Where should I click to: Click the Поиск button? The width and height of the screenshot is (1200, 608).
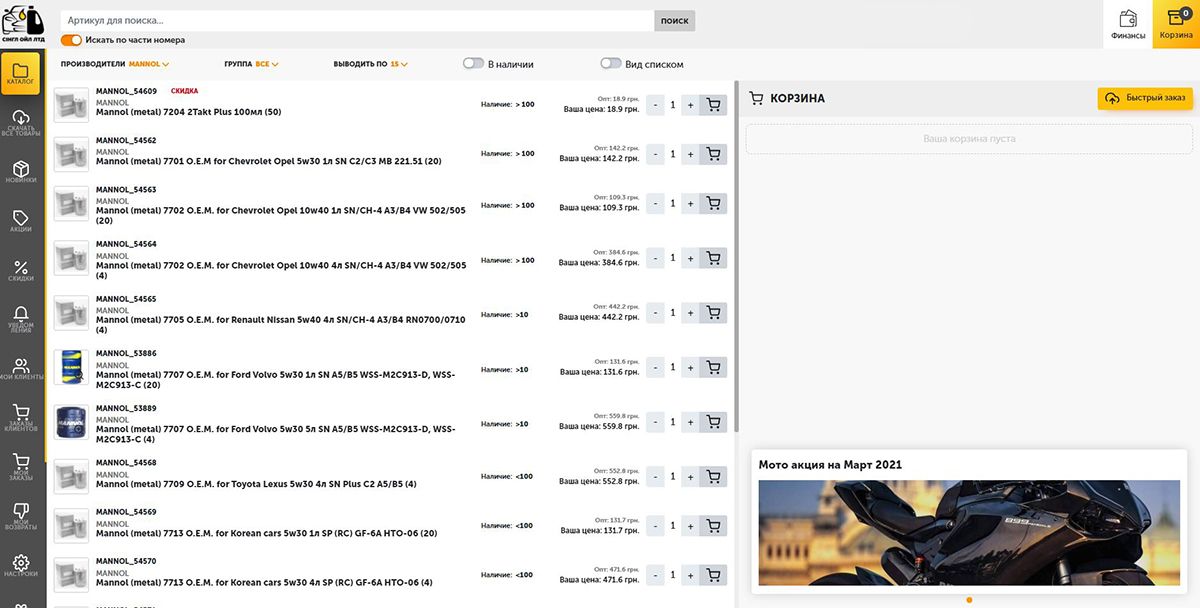674,20
